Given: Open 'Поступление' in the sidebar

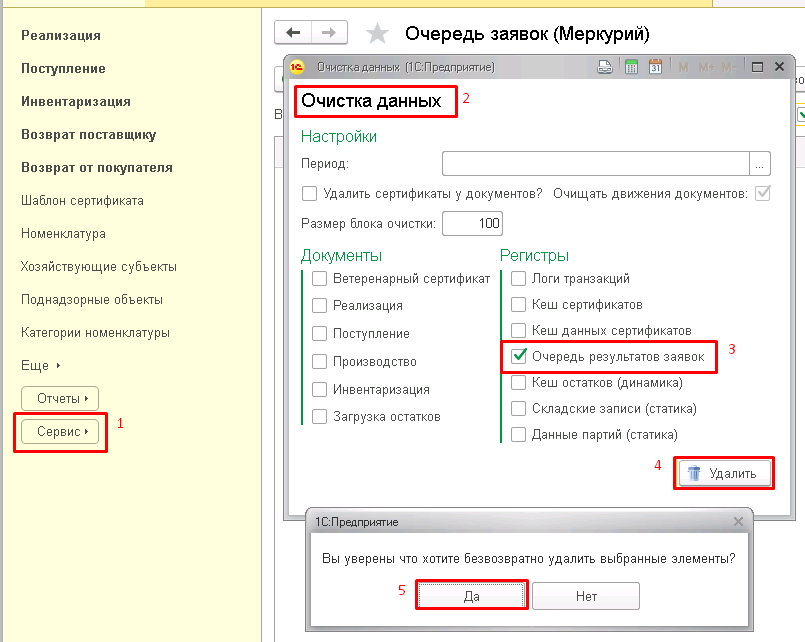Looking at the screenshot, I should [63, 68].
